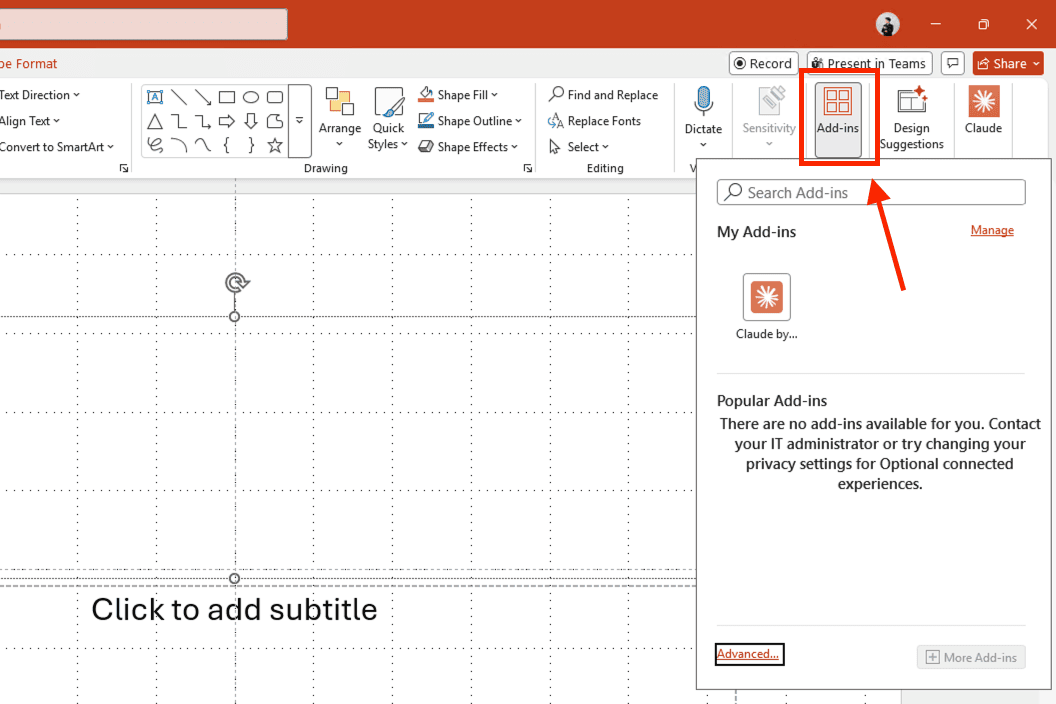Open the Advanced... link
Screen dimensions: 1056x704
(x=748, y=654)
